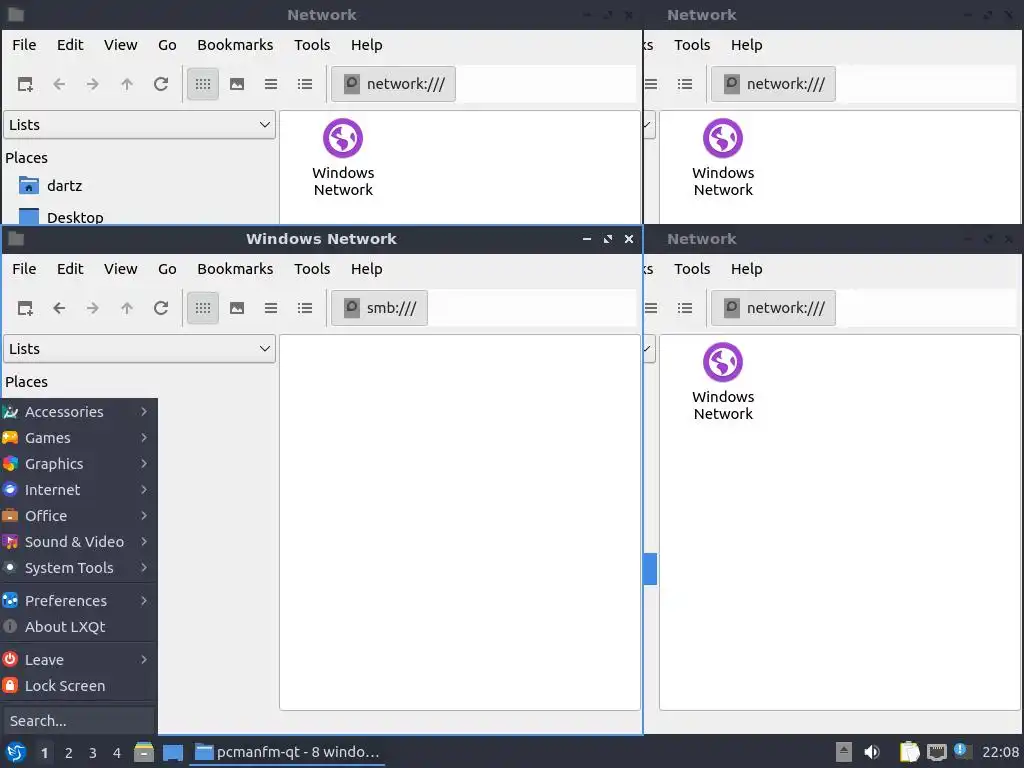Click Lock Screen in the application menu

coord(78,686)
